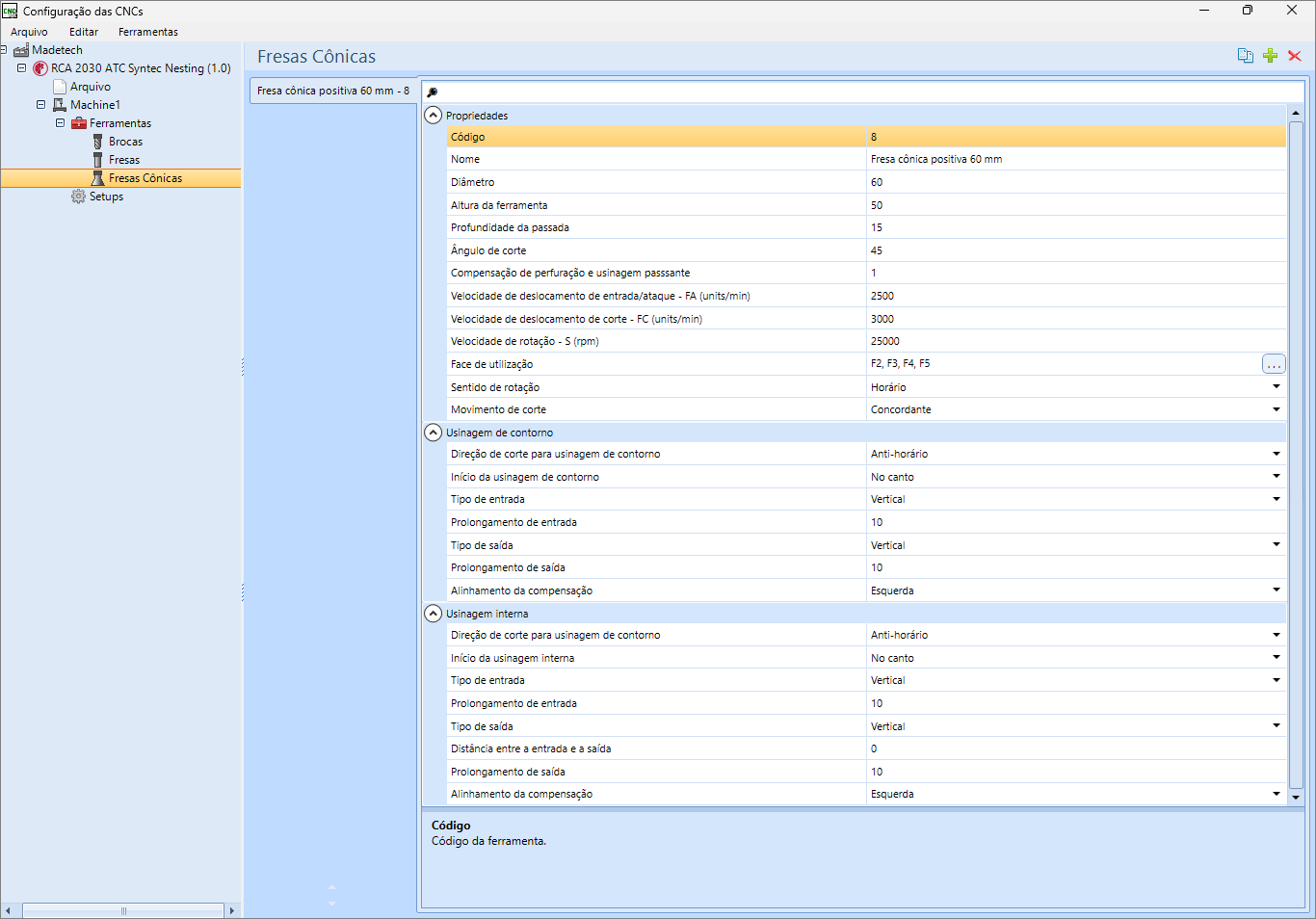This screenshot has width=1316, height=919.
Task: Click the Distância entre a entrada e a saída value
Action: click(1076, 748)
